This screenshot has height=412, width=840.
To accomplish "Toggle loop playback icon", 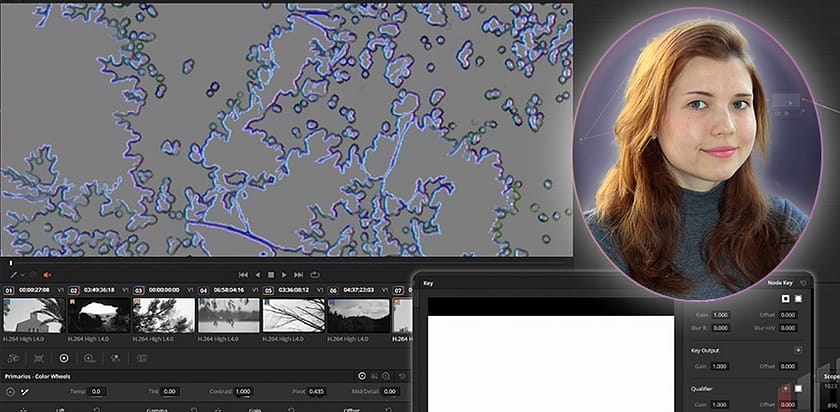I will coord(315,275).
